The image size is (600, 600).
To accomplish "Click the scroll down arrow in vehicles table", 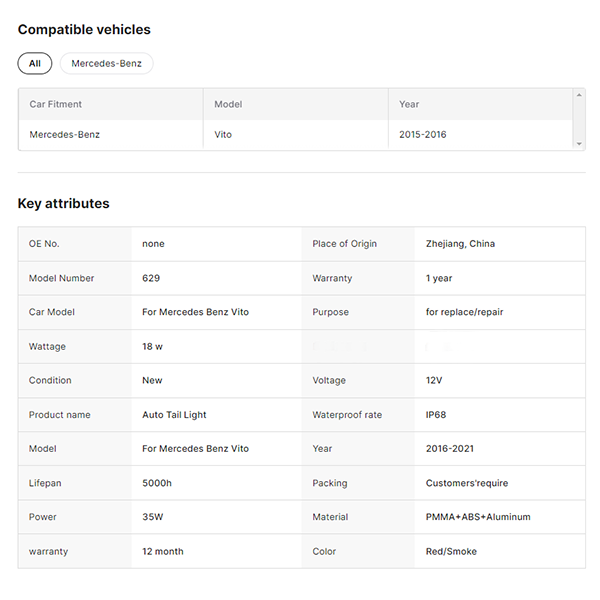I will pos(578,144).
